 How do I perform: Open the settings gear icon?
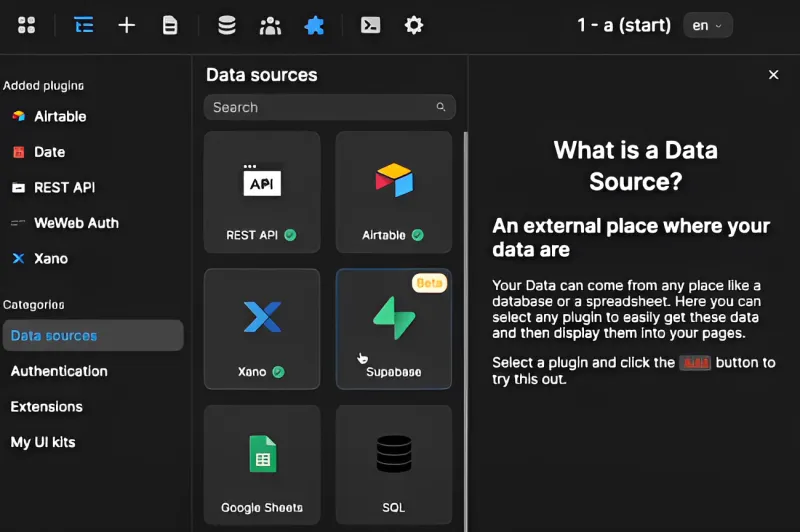pos(414,26)
